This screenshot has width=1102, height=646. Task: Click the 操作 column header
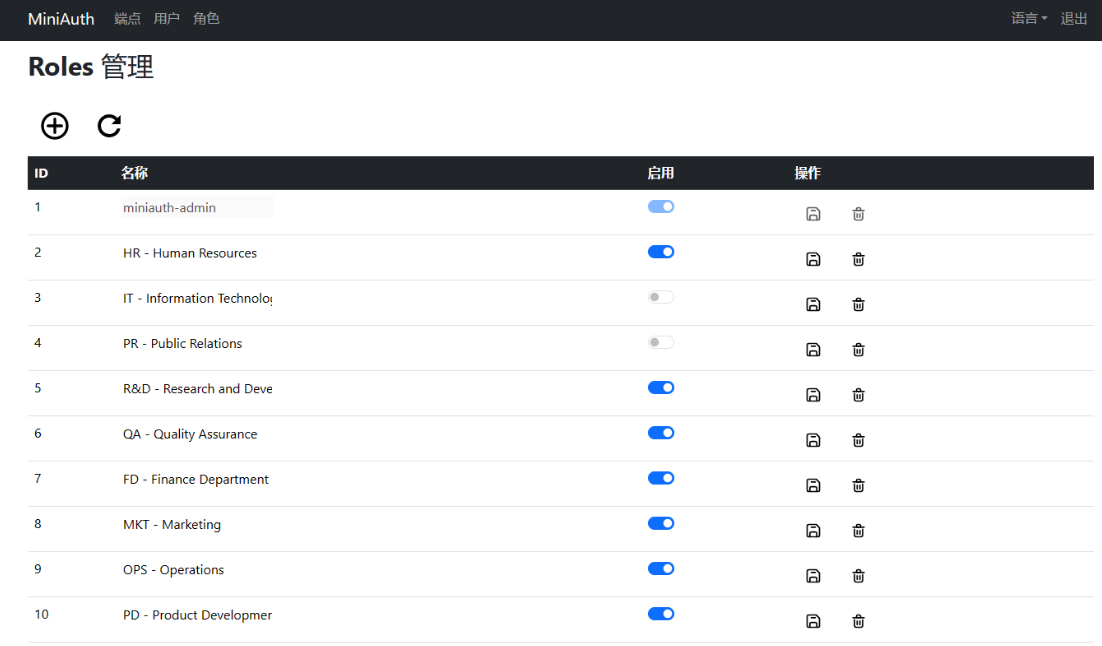coord(808,173)
